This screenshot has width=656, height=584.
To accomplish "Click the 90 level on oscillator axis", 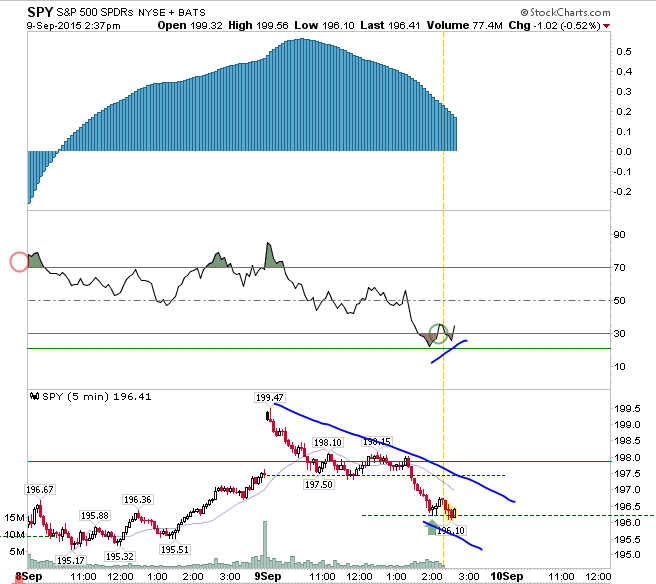I will [x=620, y=234].
